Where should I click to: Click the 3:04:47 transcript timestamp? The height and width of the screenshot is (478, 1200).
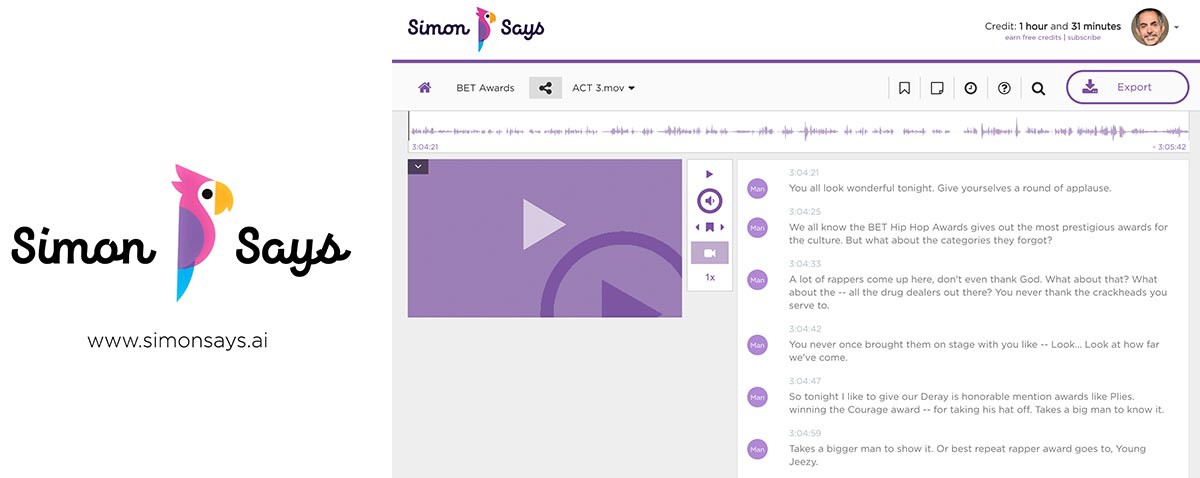click(x=804, y=381)
